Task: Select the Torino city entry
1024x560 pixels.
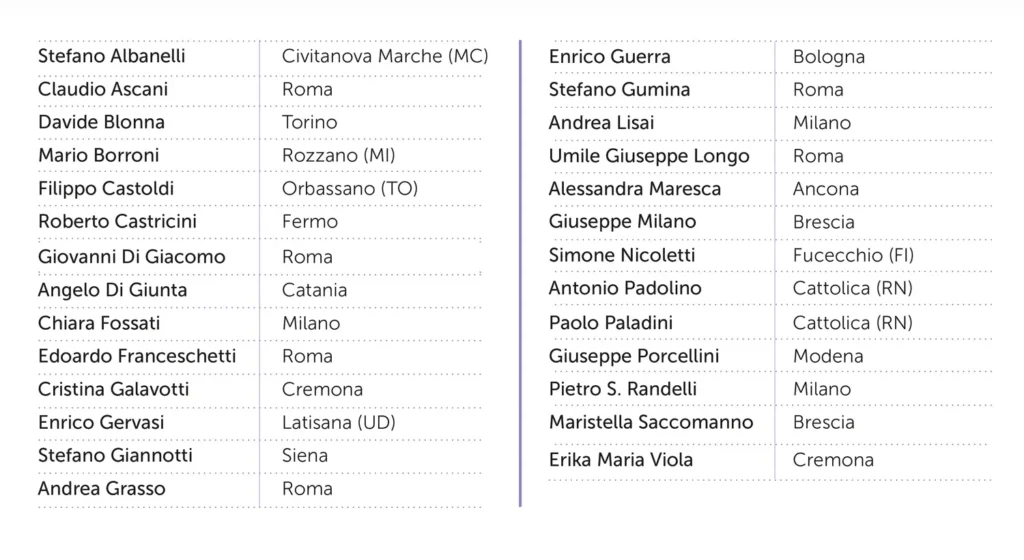Action: (310, 122)
